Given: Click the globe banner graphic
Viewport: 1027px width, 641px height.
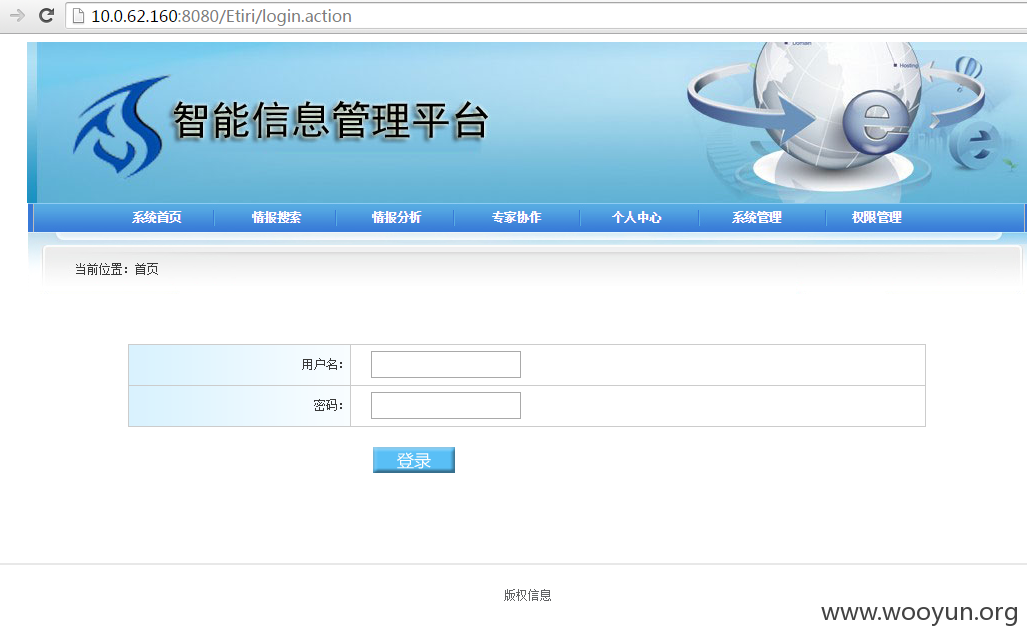Looking at the screenshot, I should [836, 118].
